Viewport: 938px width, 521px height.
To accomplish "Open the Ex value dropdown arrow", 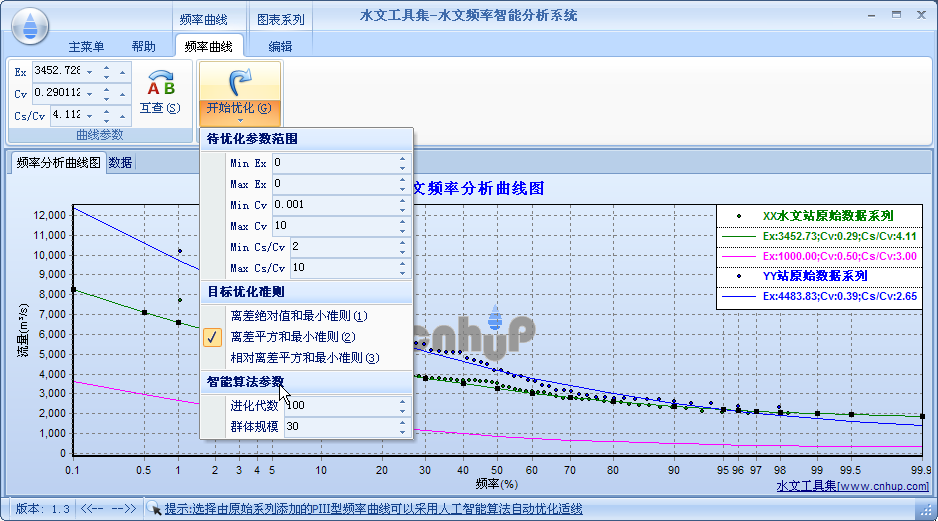I will click(x=89, y=72).
